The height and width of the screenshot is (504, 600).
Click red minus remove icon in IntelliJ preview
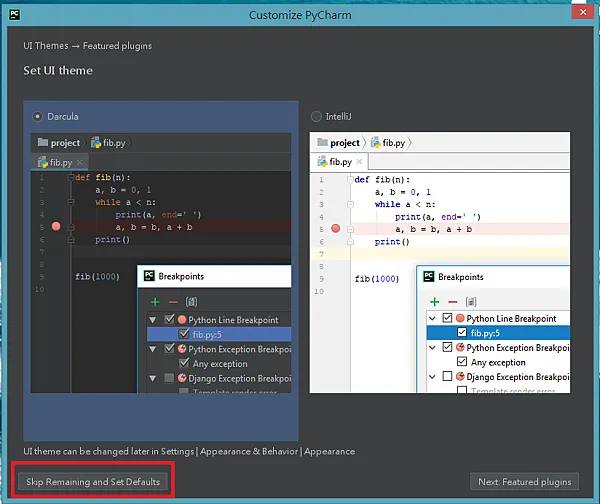pos(453,302)
